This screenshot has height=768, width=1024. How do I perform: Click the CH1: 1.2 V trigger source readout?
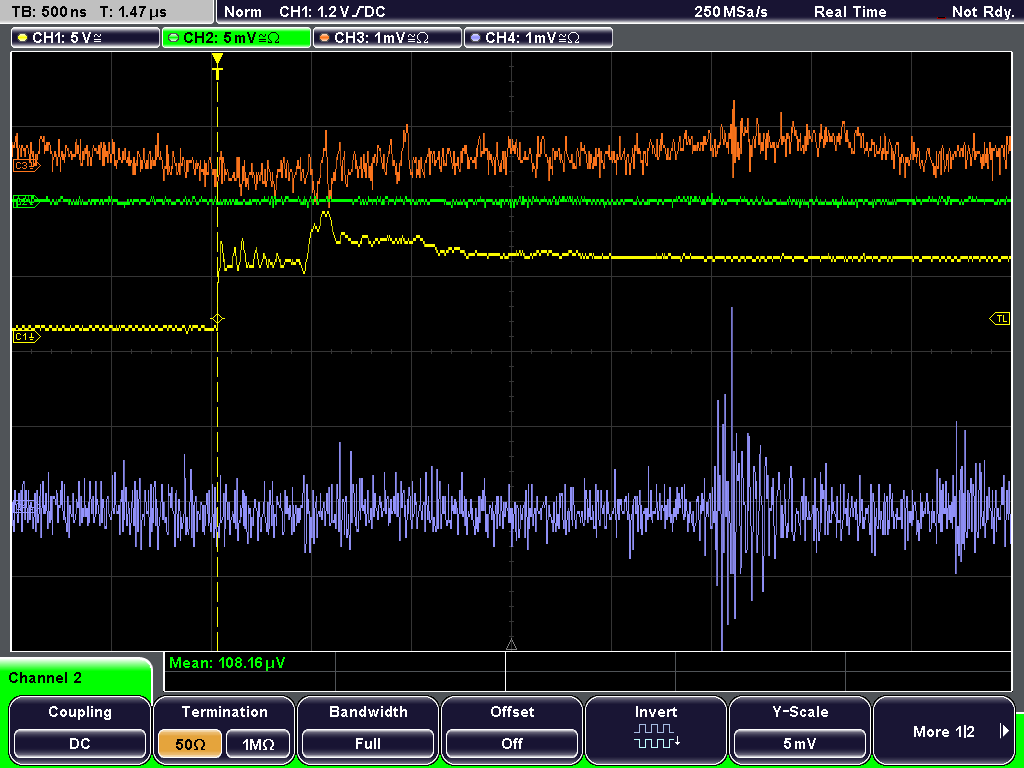(x=332, y=12)
